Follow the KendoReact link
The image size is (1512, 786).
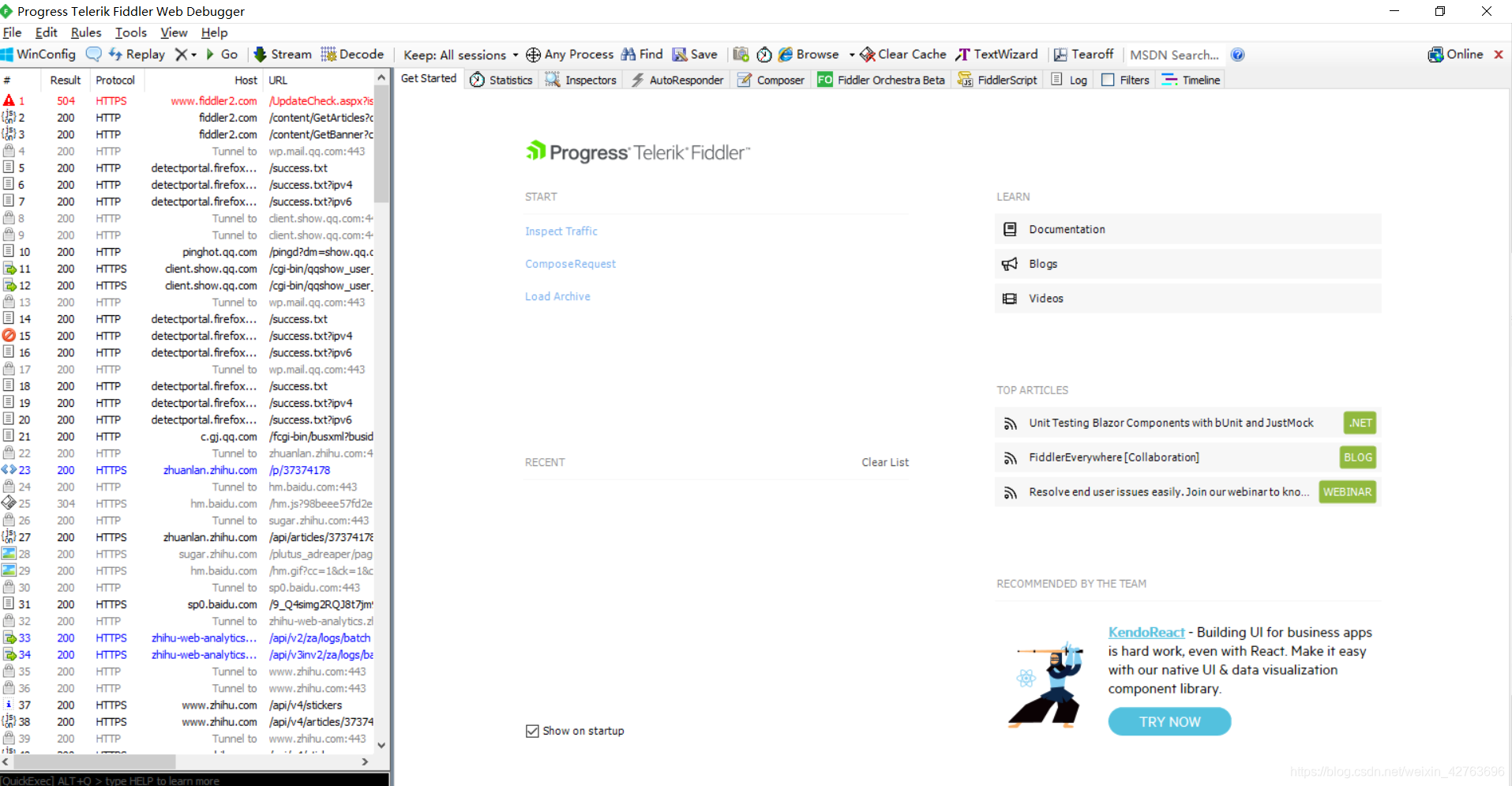tap(1146, 632)
